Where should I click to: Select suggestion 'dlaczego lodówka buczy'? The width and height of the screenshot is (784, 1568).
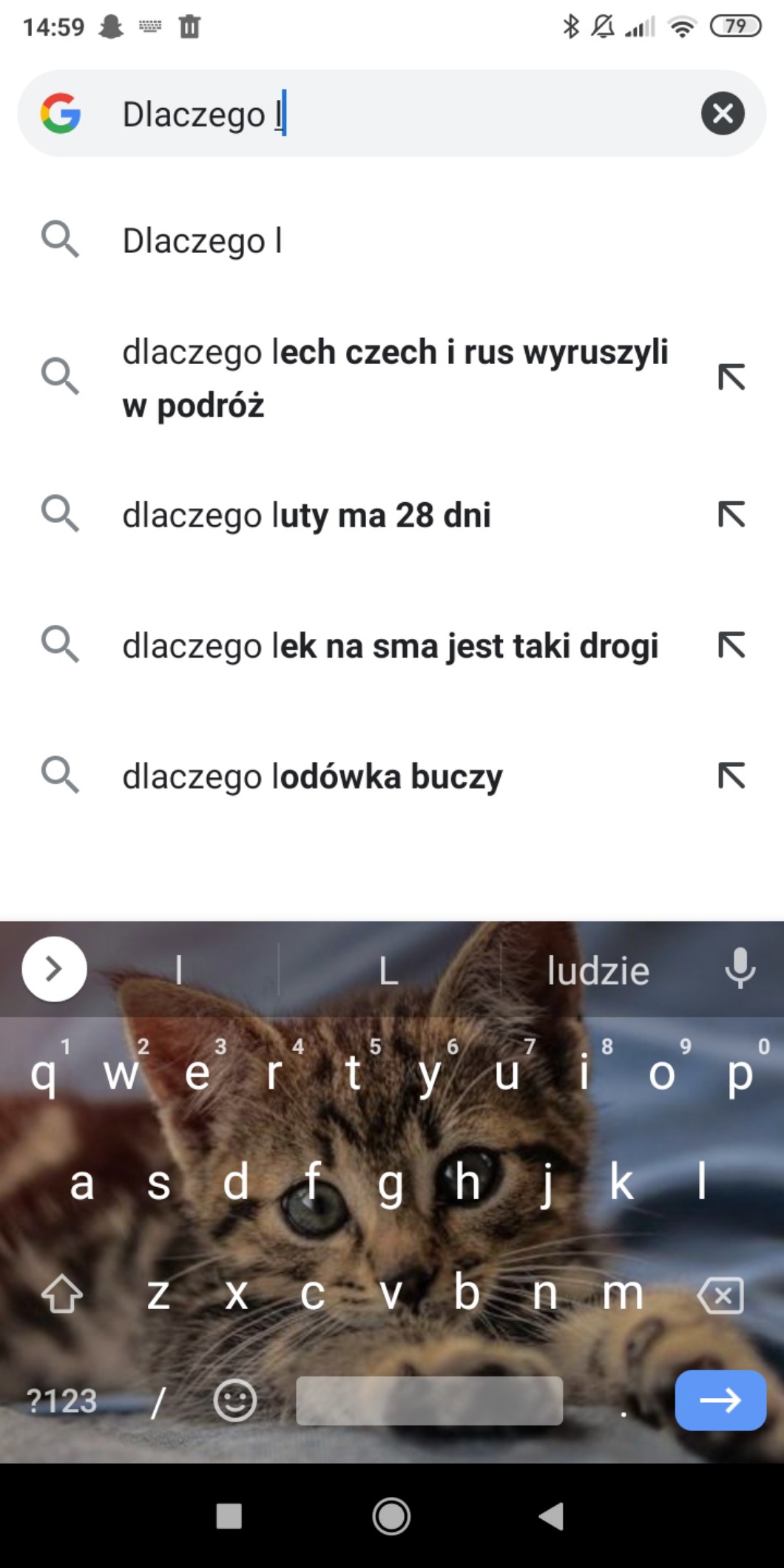[x=392, y=776]
